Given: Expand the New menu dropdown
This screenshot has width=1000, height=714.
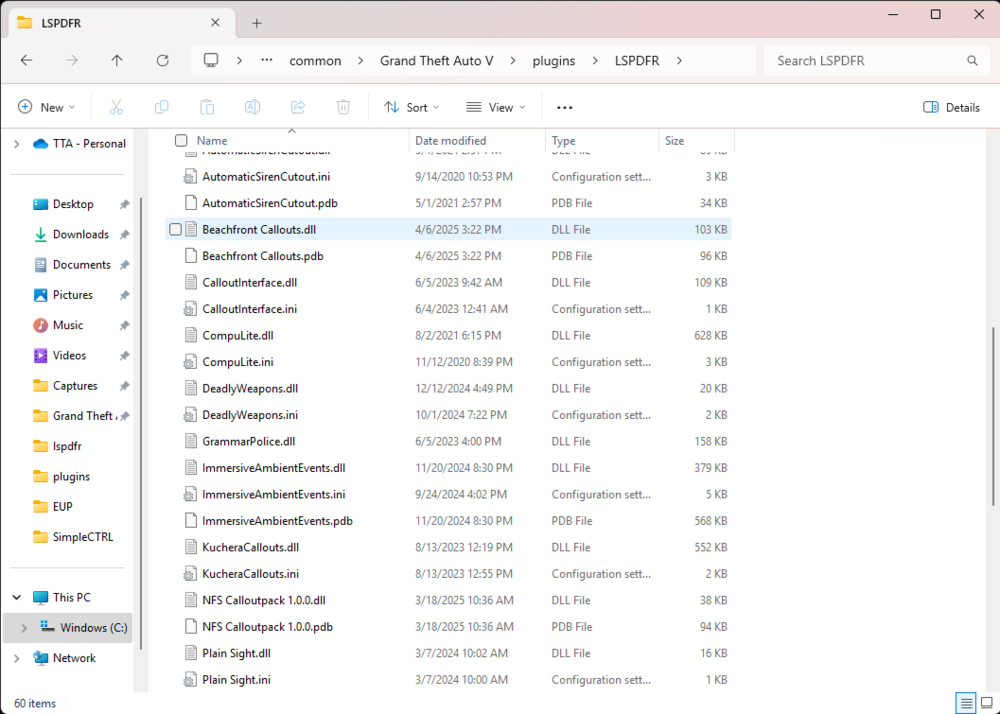Looking at the screenshot, I should tap(46, 107).
